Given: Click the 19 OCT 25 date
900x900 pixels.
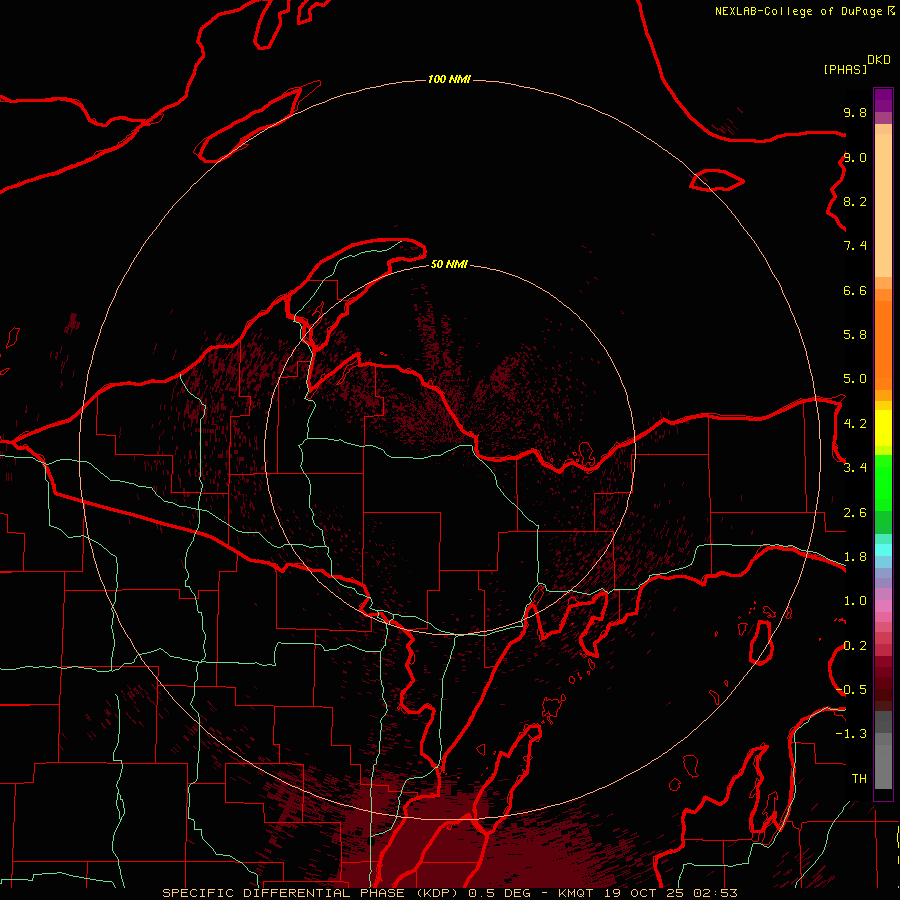Looking at the screenshot, I should (645, 893).
